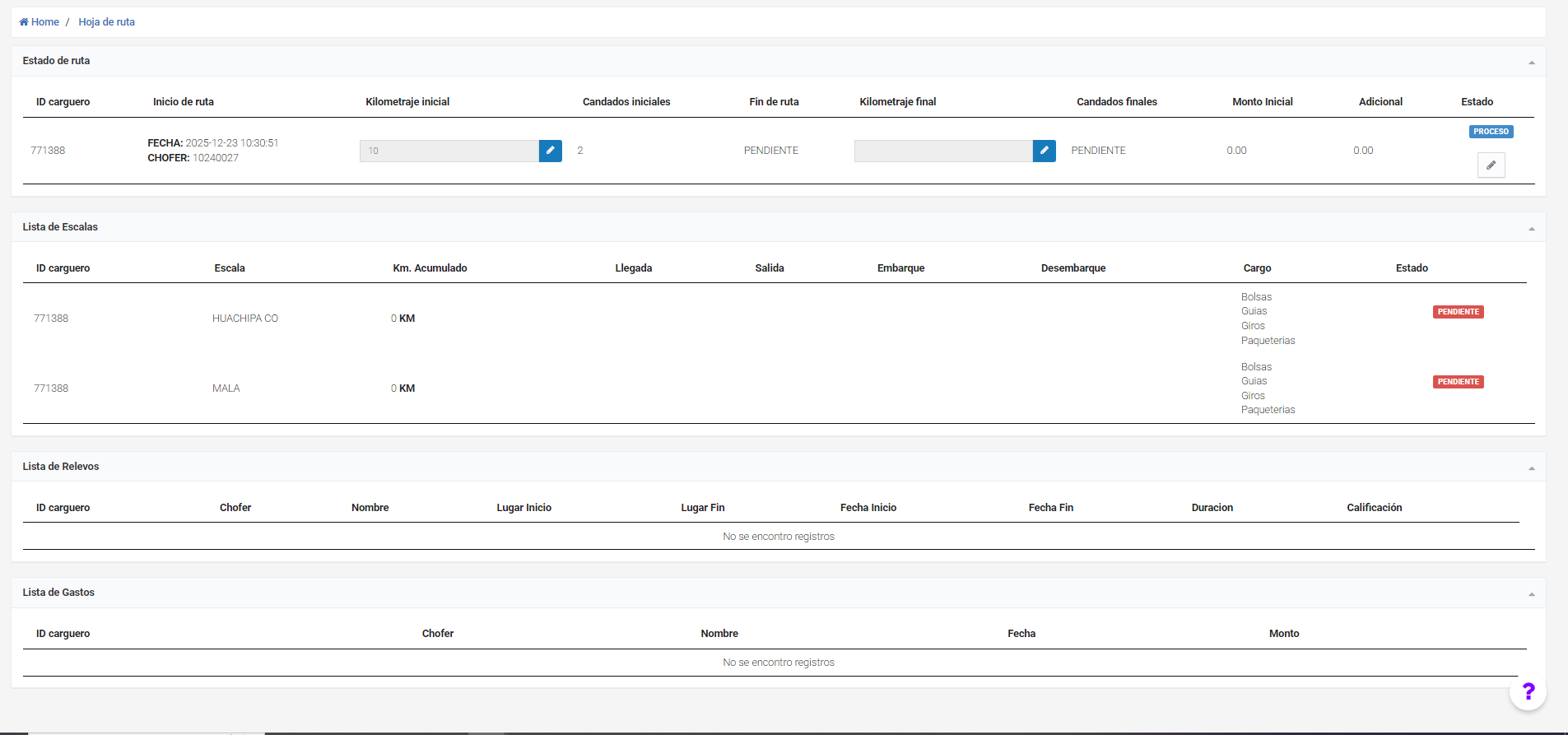The image size is (1568, 735).
Task: Edit the Kilometraje inicial pencil button
Action: coord(550,151)
